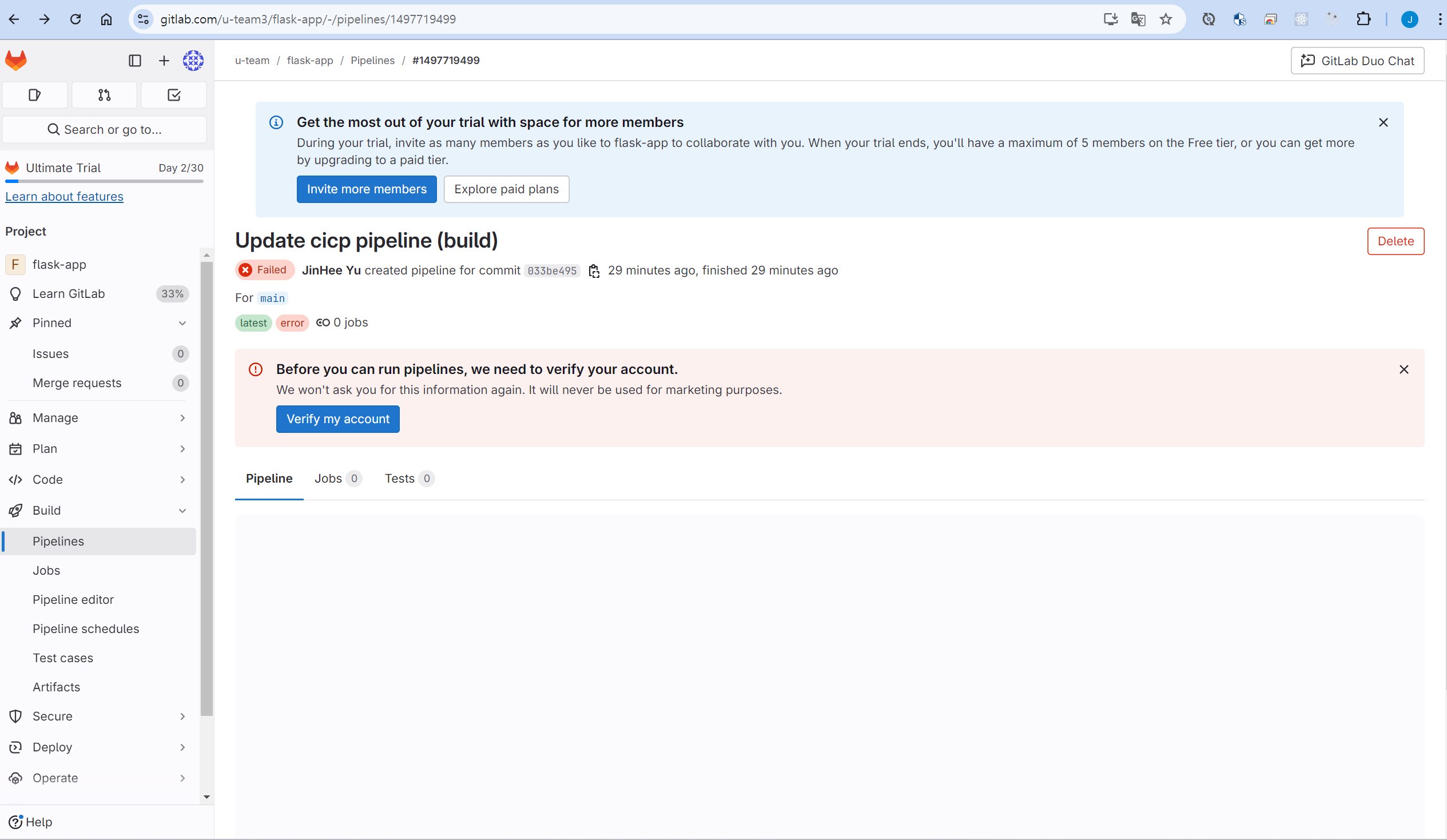The width and height of the screenshot is (1447, 840).
Task: Open assigned issues shortcut icon
Action: point(35,95)
